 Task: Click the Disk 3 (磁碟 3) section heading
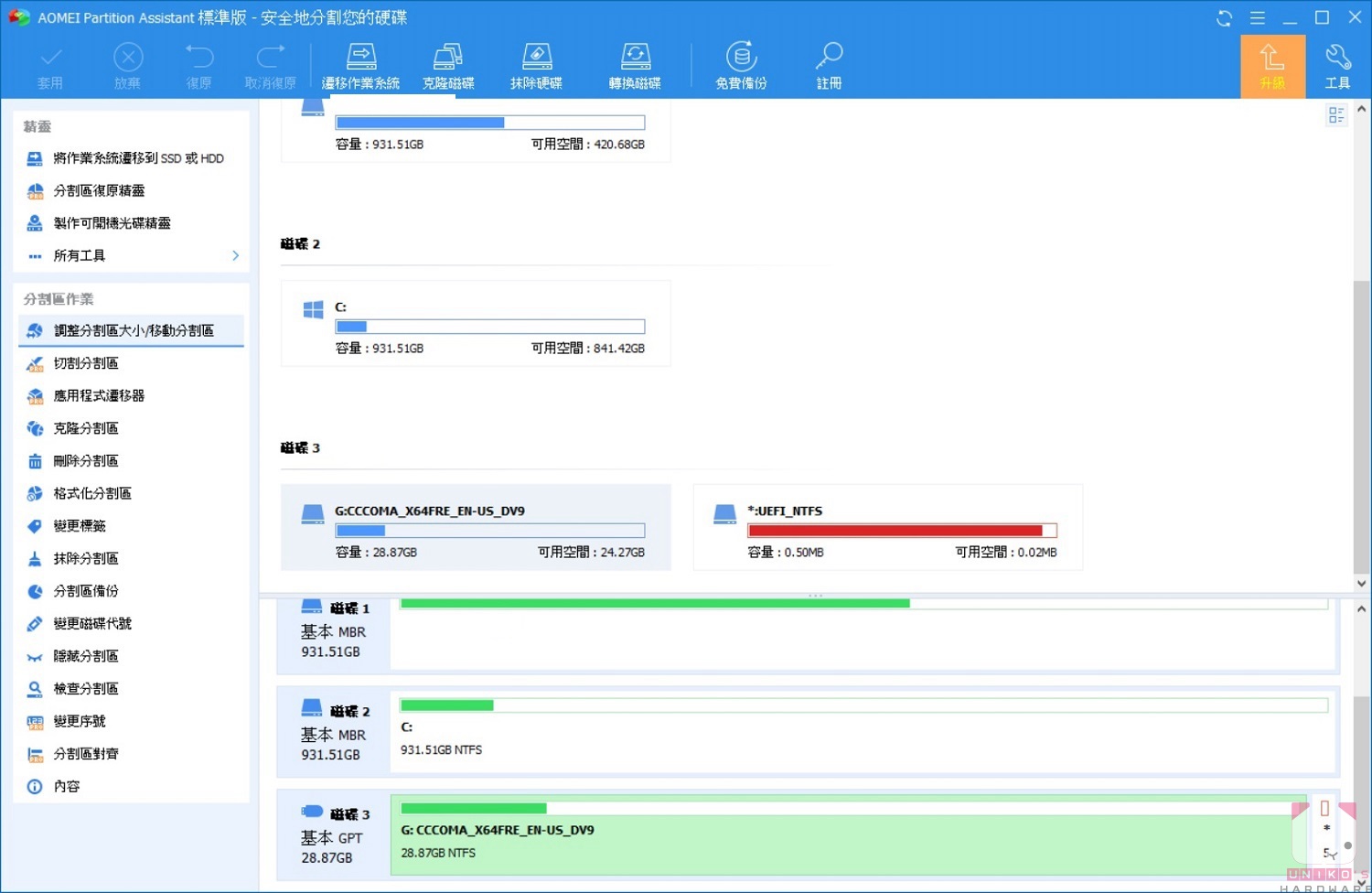tap(300, 448)
